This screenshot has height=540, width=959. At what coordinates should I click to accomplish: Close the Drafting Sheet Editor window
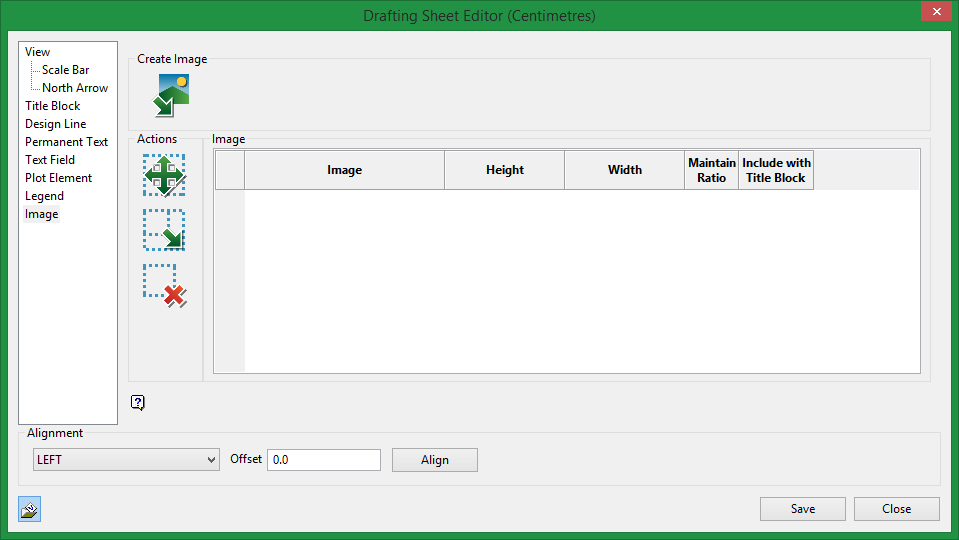[936, 11]
